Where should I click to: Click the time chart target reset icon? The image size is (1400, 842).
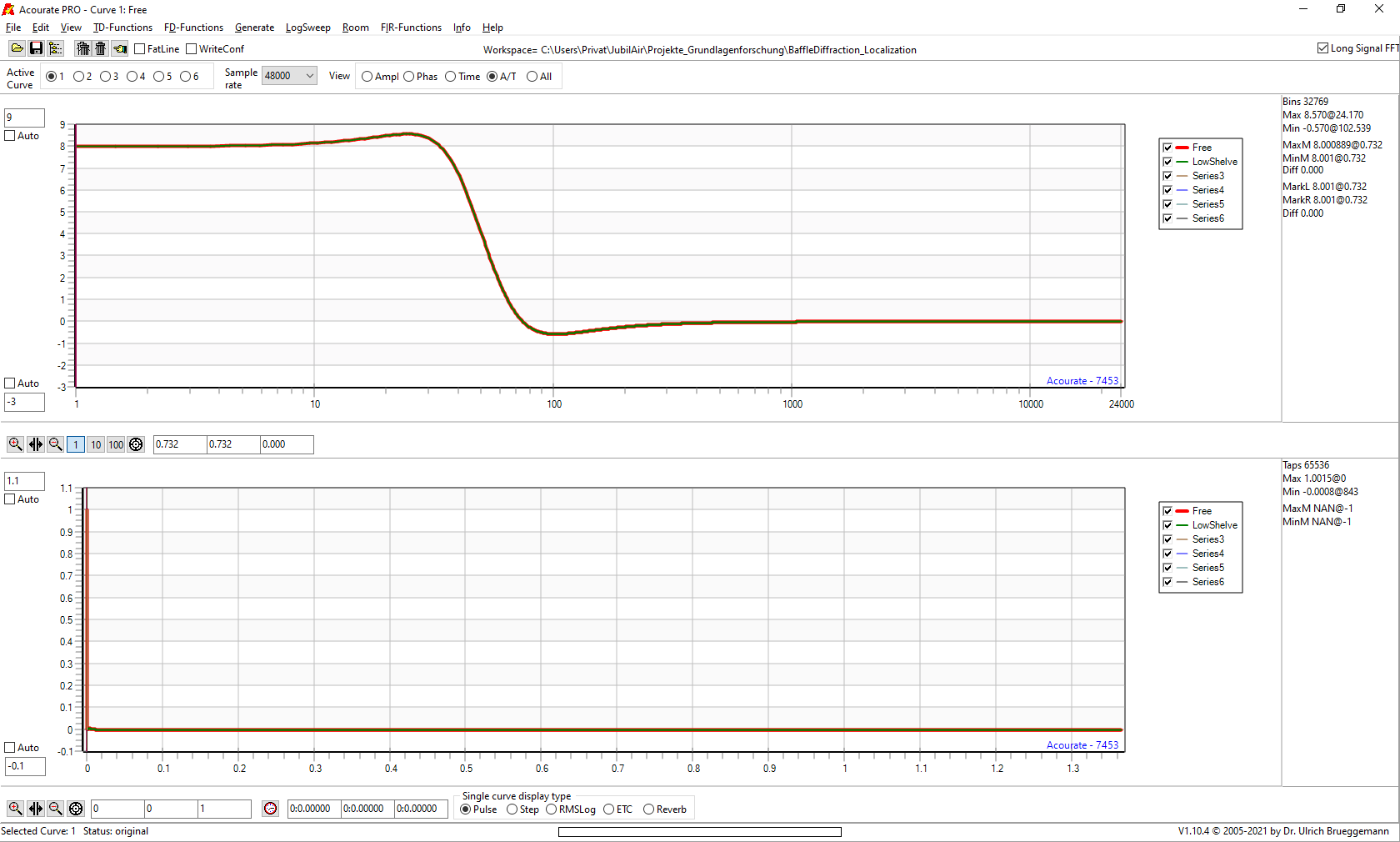coord(76,809)
